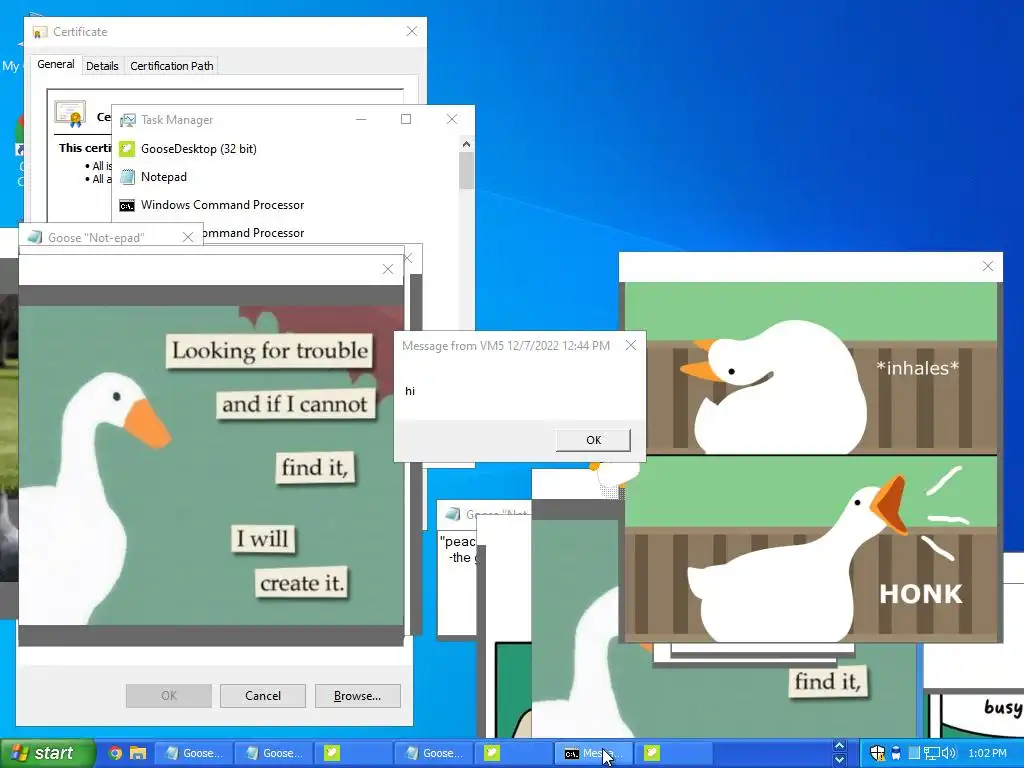This screenshot has height=768, width=1024.
Task: Click the Task Manager scrollbar up arrow
Action: [x=466, y=144]
